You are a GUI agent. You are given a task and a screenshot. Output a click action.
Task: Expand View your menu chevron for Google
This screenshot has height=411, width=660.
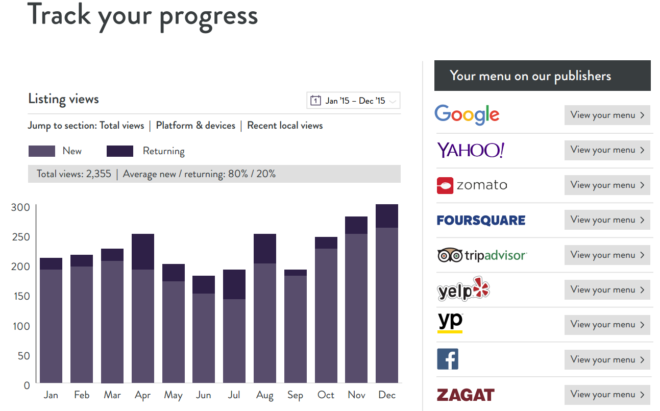click(642, 115)
